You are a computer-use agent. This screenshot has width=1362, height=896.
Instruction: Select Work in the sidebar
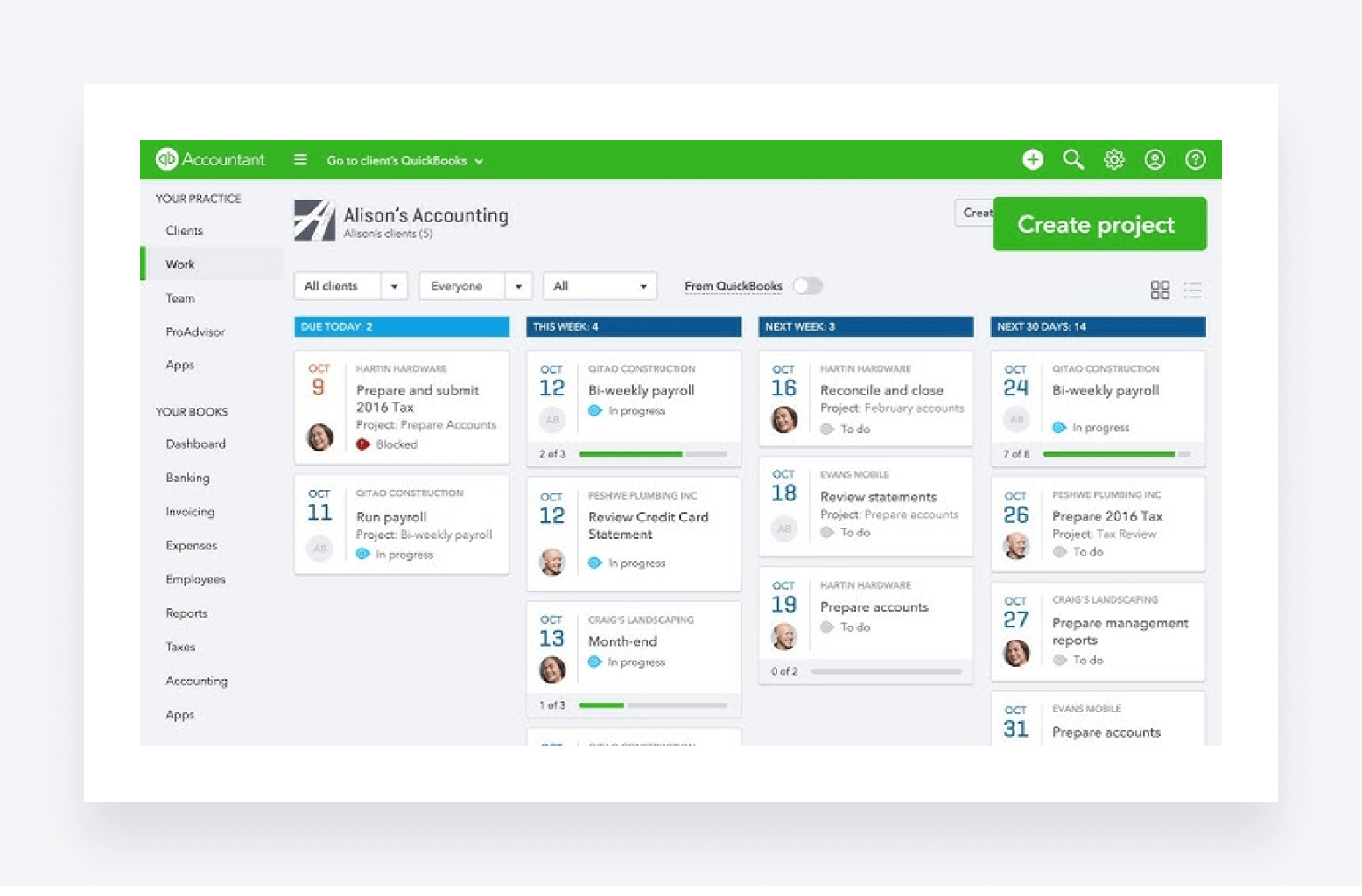[212, 264]
